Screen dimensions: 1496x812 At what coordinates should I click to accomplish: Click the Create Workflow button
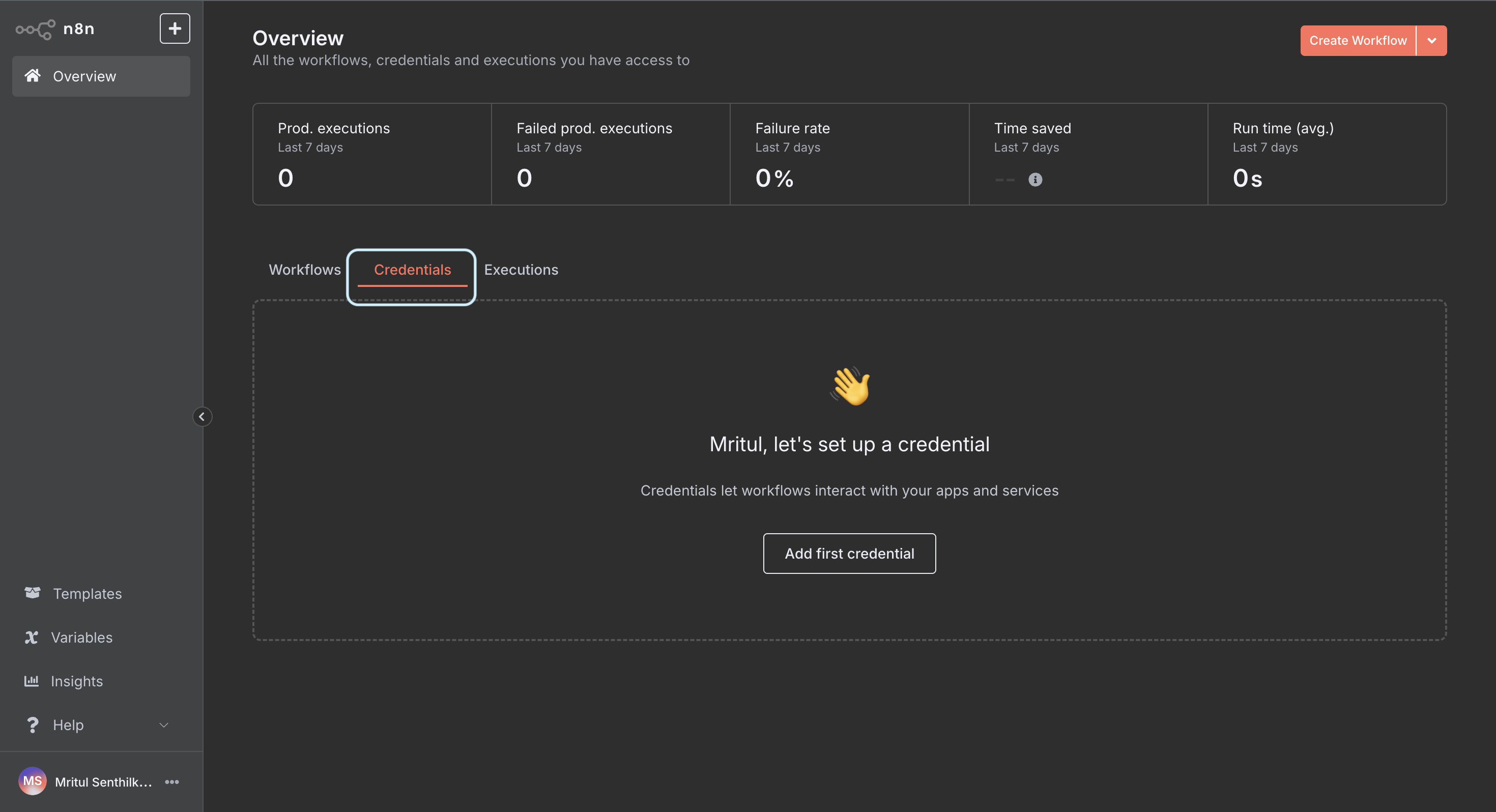pos(1358,41)
